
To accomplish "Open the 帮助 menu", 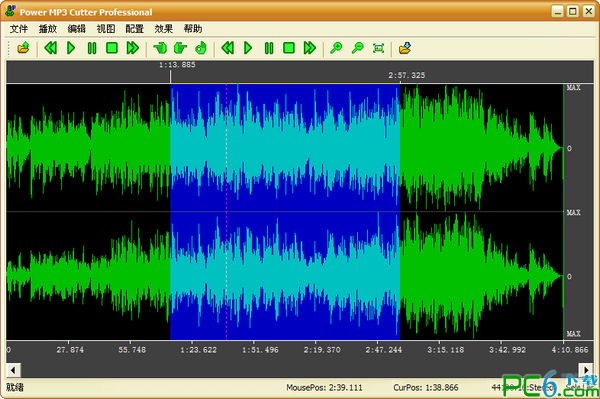I will click(193, 29).
